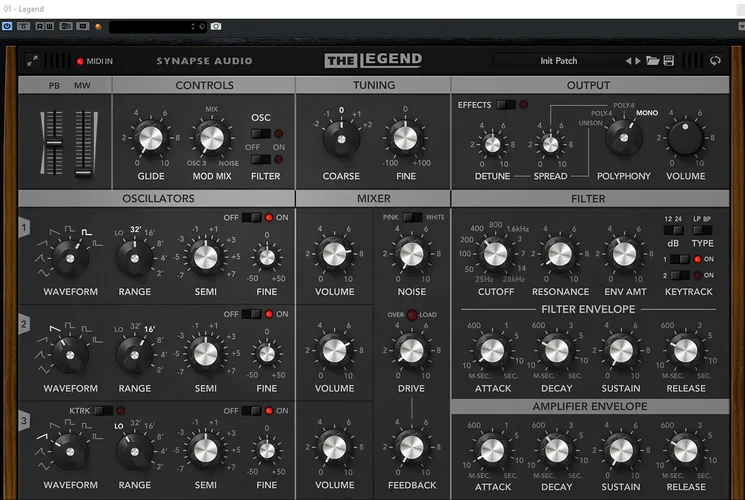The width and height of the screenshot is (745, 500).
Task: Click the save patch floppy icon
Action: [669, 60]
